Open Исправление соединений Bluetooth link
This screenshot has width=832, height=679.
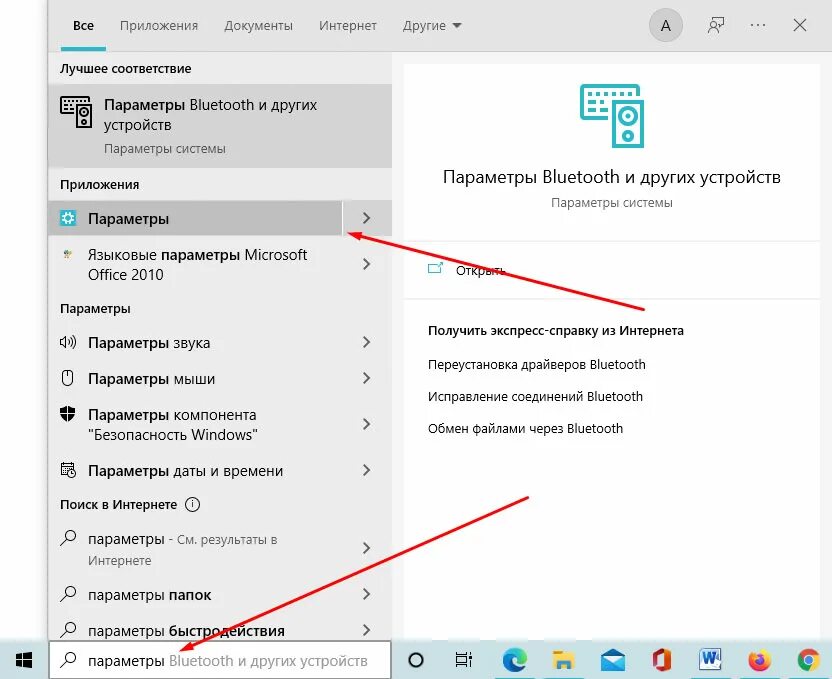coord(535,396)
